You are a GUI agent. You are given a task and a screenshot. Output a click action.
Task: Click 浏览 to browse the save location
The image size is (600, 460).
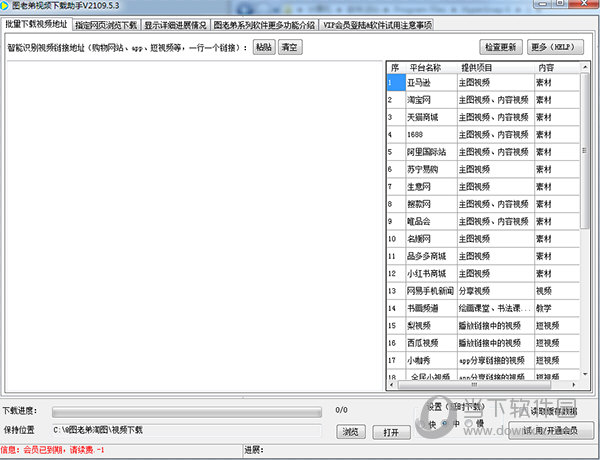tap(350, 432)
